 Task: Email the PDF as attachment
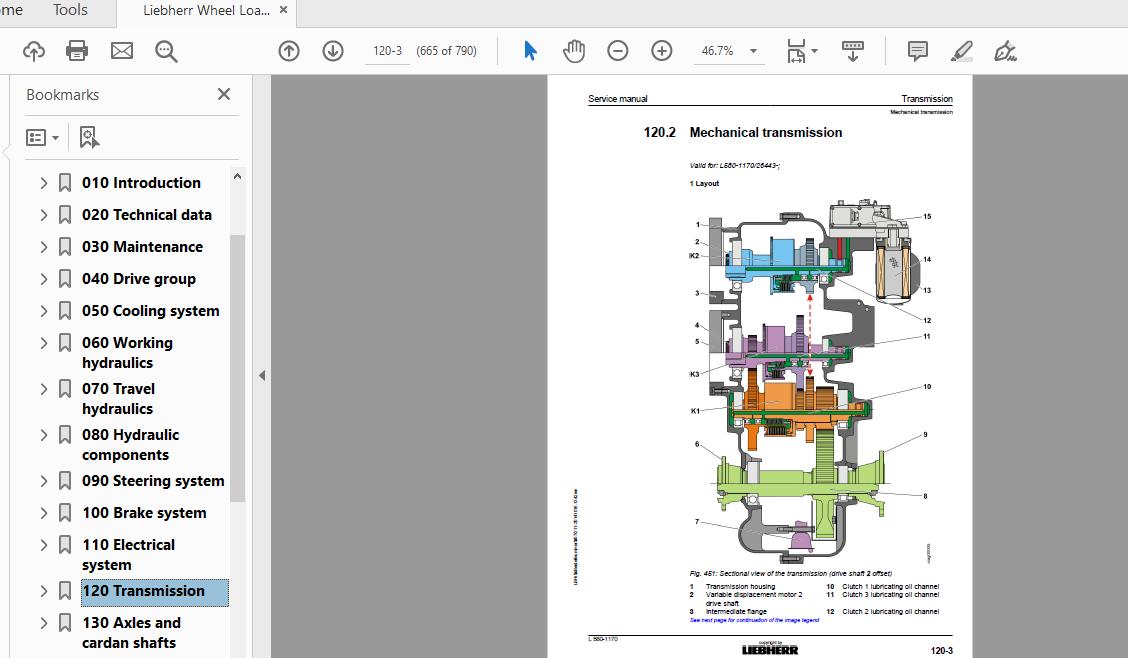pyautogui.click(x=122, y=50)
